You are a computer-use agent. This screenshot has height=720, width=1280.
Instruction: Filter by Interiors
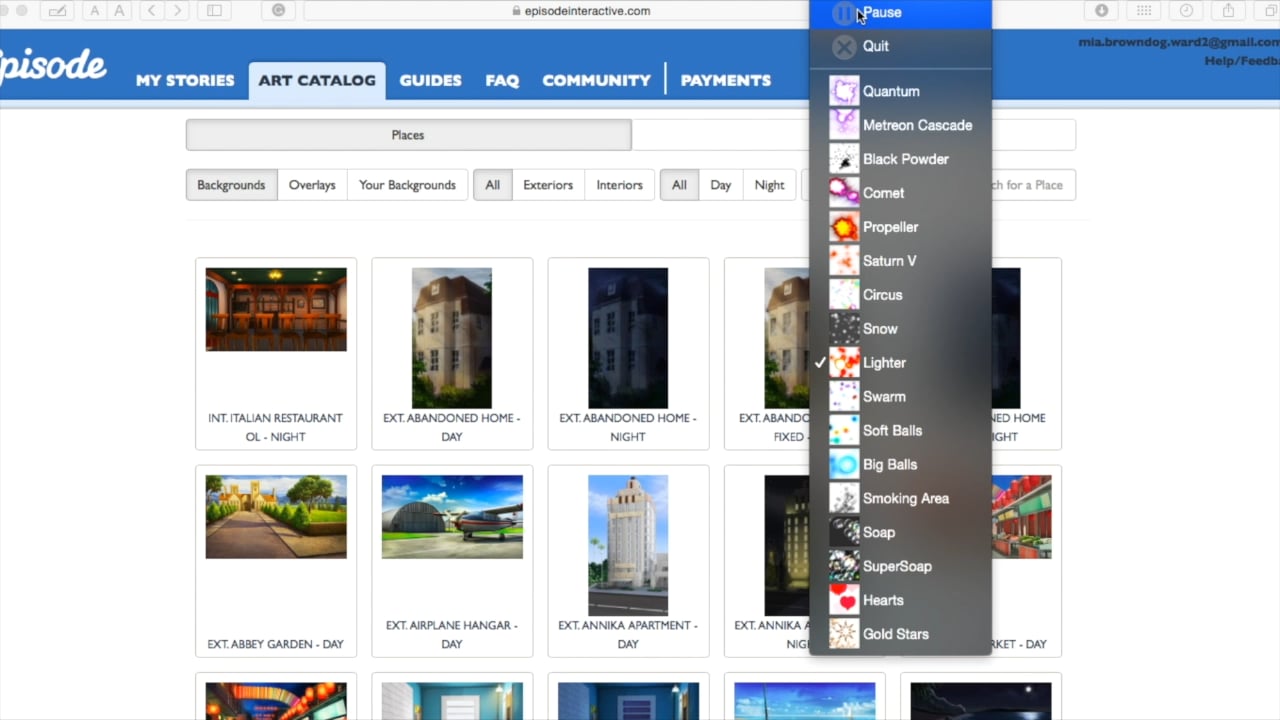tap(620, 185)
